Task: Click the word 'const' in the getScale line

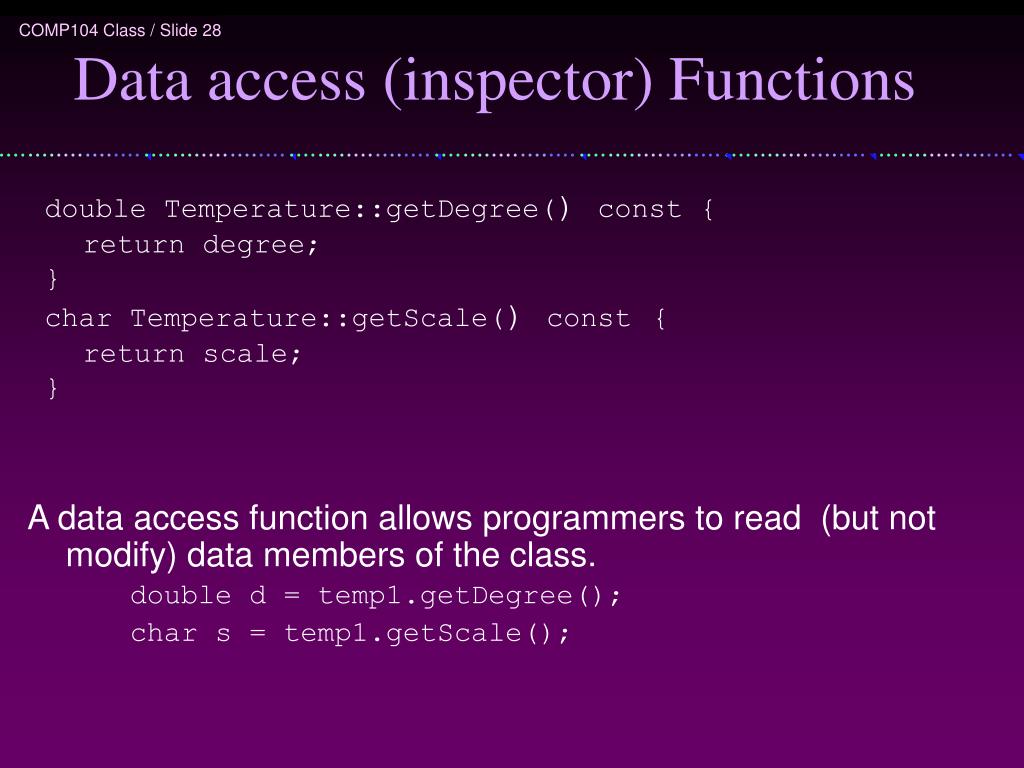Action: pos(588,319)
